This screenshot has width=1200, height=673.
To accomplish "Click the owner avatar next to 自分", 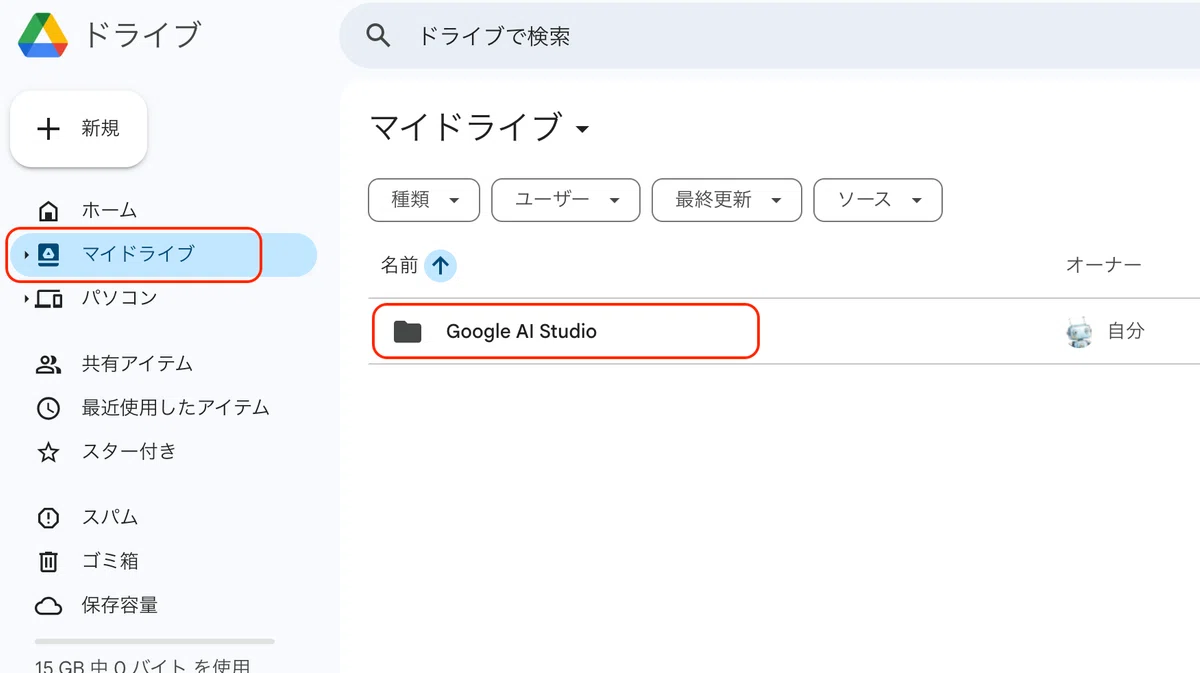I will [x=1079, y=332].
